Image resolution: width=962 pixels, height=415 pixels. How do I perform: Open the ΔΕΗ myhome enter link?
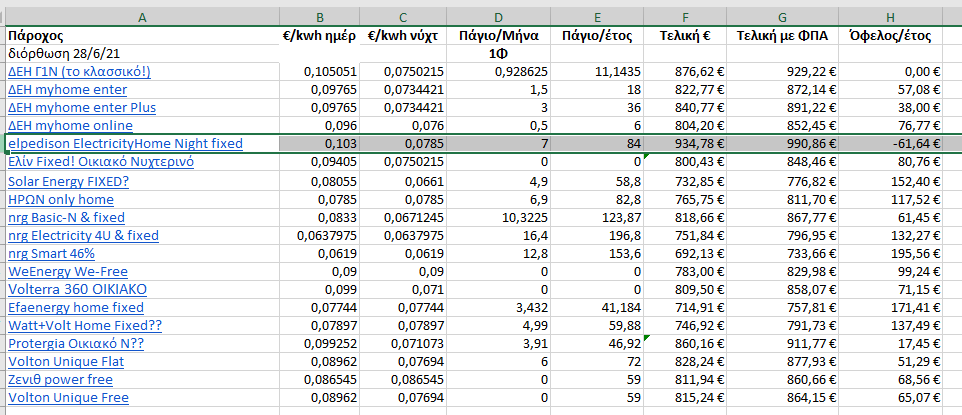pyautogui.click(x=67, y=90)
